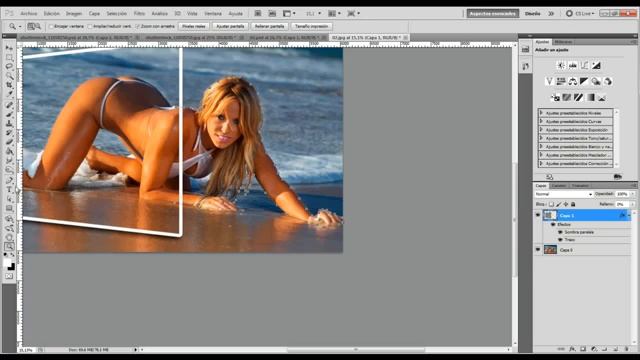Click the Píxeles reales button
This screenshot has height=360, width=640.
click(x=194, y=27)
